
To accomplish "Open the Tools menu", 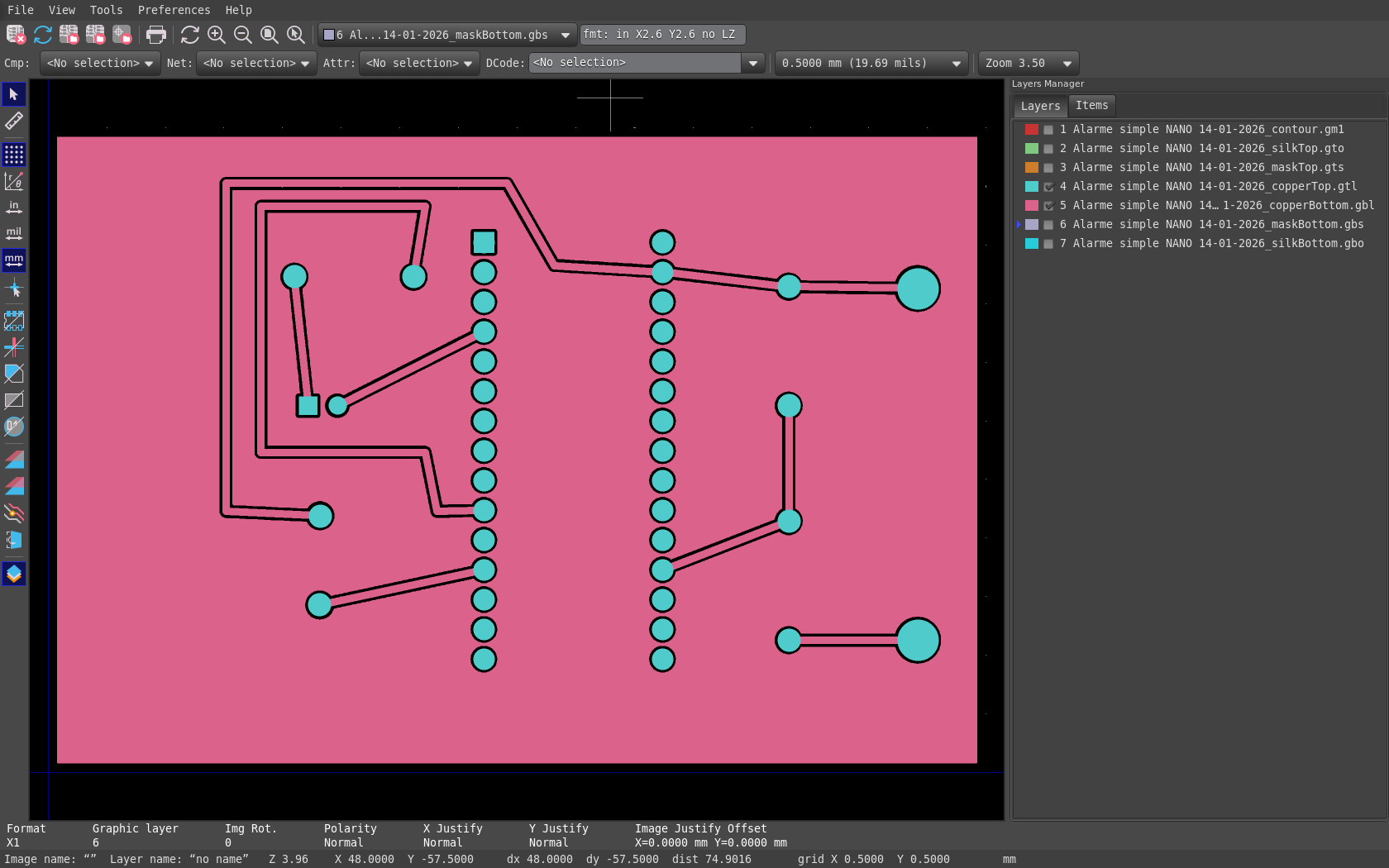I will click(x=106, y=10).
